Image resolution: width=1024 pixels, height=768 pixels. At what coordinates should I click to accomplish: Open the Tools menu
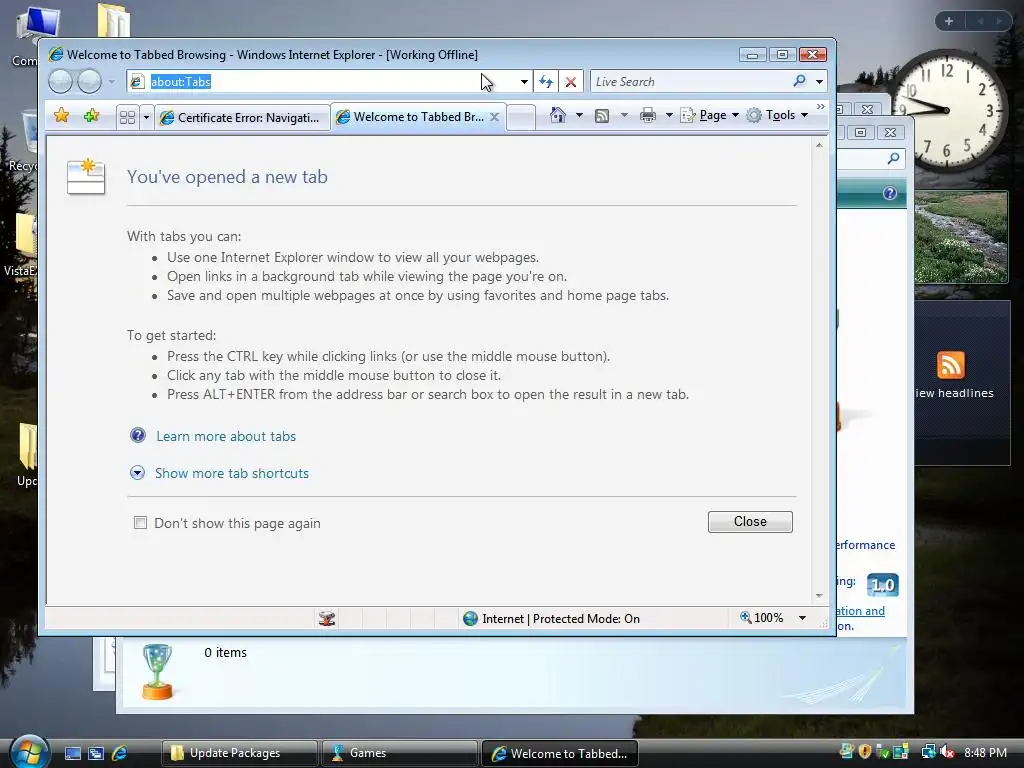pos(778,116)
